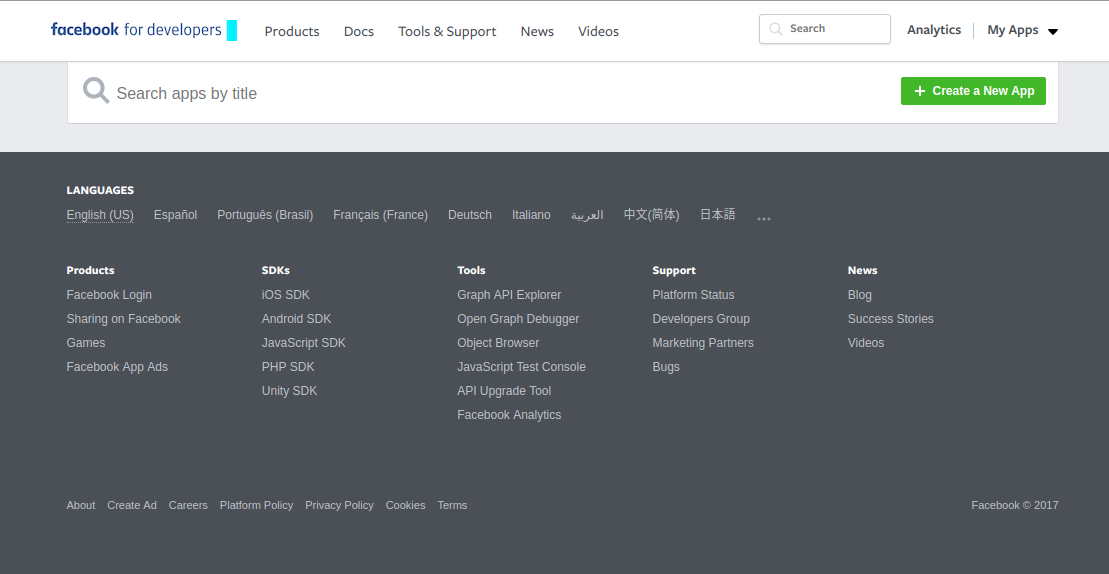Open the JavaScript SDK link
Screen dimensions: 1109x574
[303, 343]
